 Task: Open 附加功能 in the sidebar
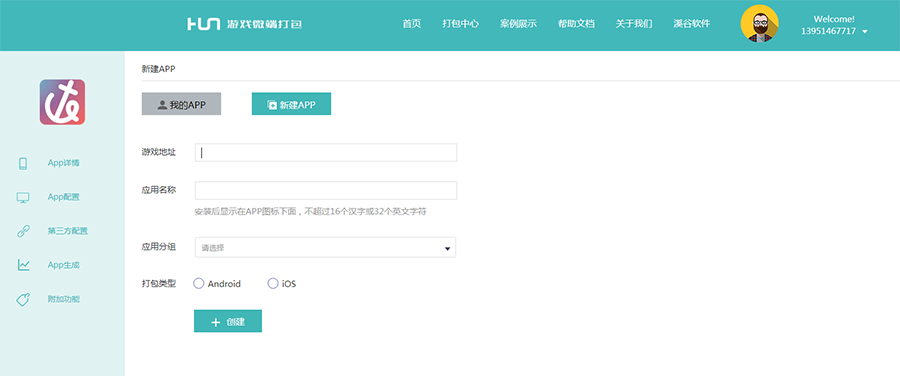63,299
